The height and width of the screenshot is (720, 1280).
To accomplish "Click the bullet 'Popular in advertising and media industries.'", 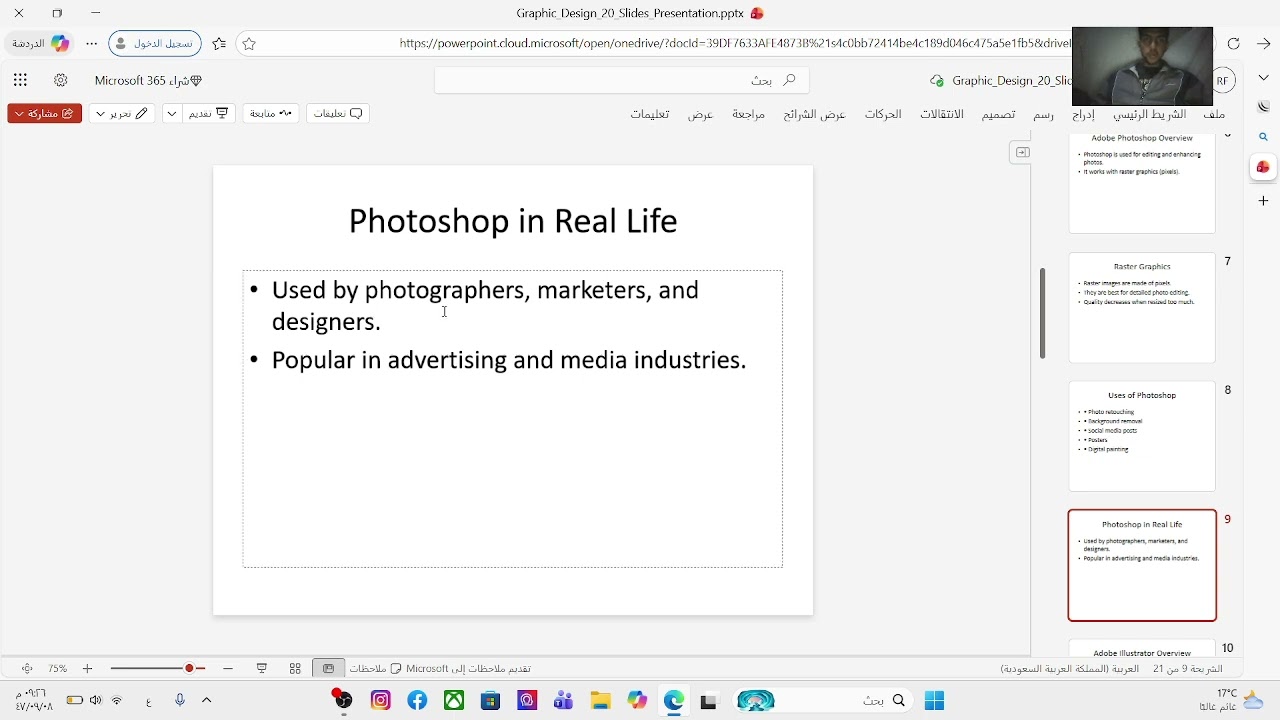I will point(509,360).
